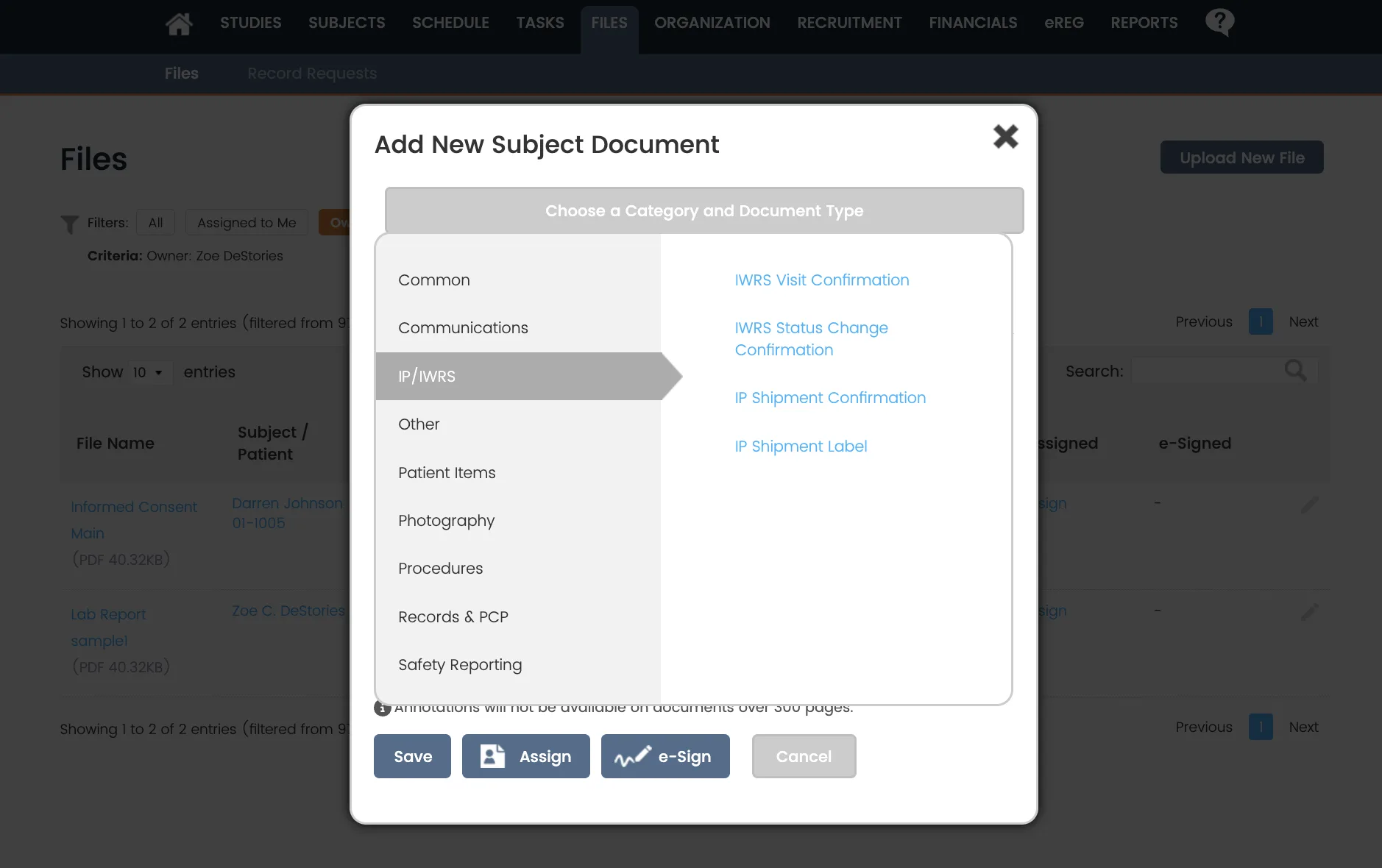Switch to the Record Requests subtab

pyautogui.click(x=312, y=74)
